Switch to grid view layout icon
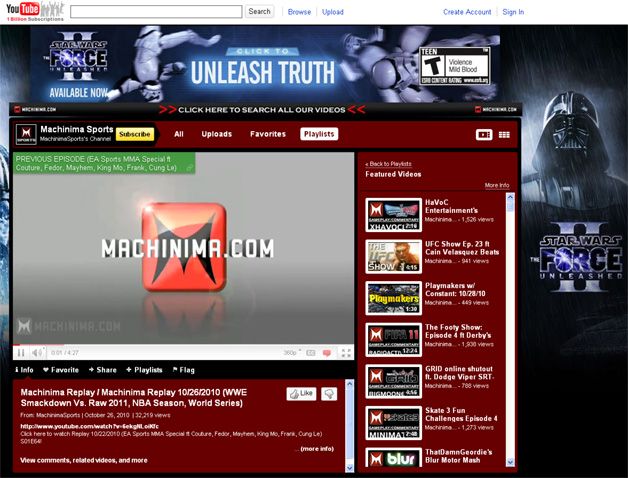The height and width of the screenshot is (478, 628). tap(504, 134)
